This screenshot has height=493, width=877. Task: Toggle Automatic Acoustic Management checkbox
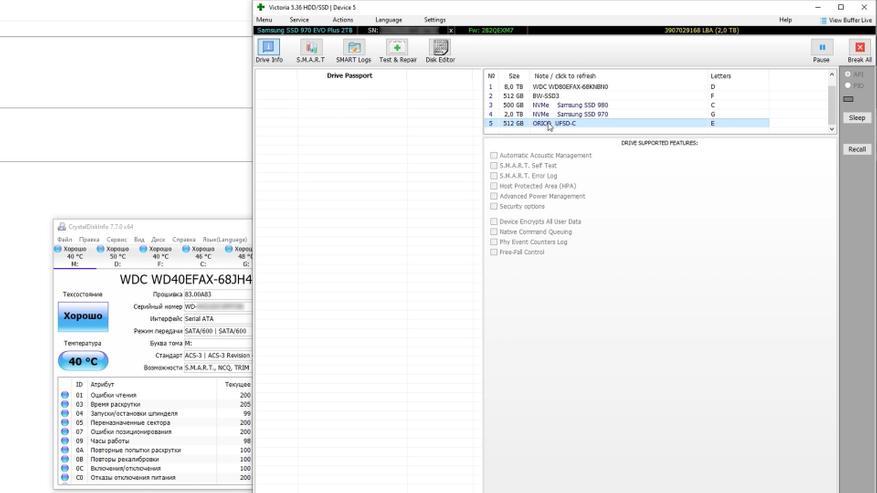(493, 156)
